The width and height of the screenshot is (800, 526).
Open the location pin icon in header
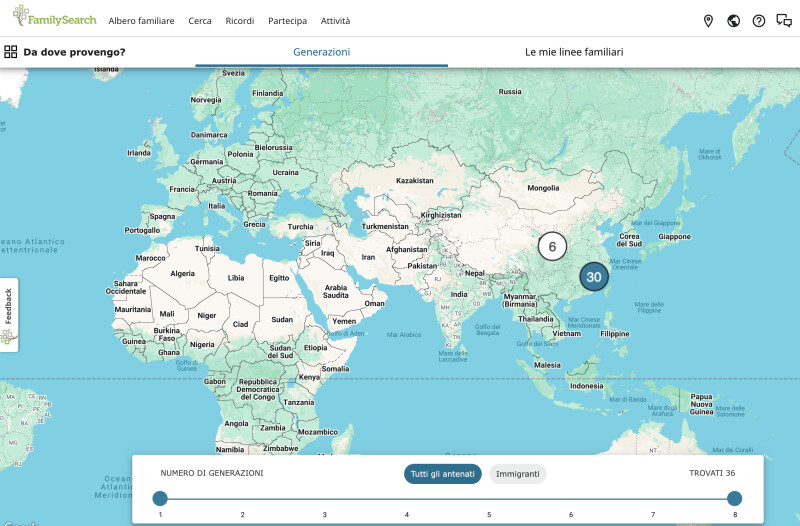click(x=708, y=21)
